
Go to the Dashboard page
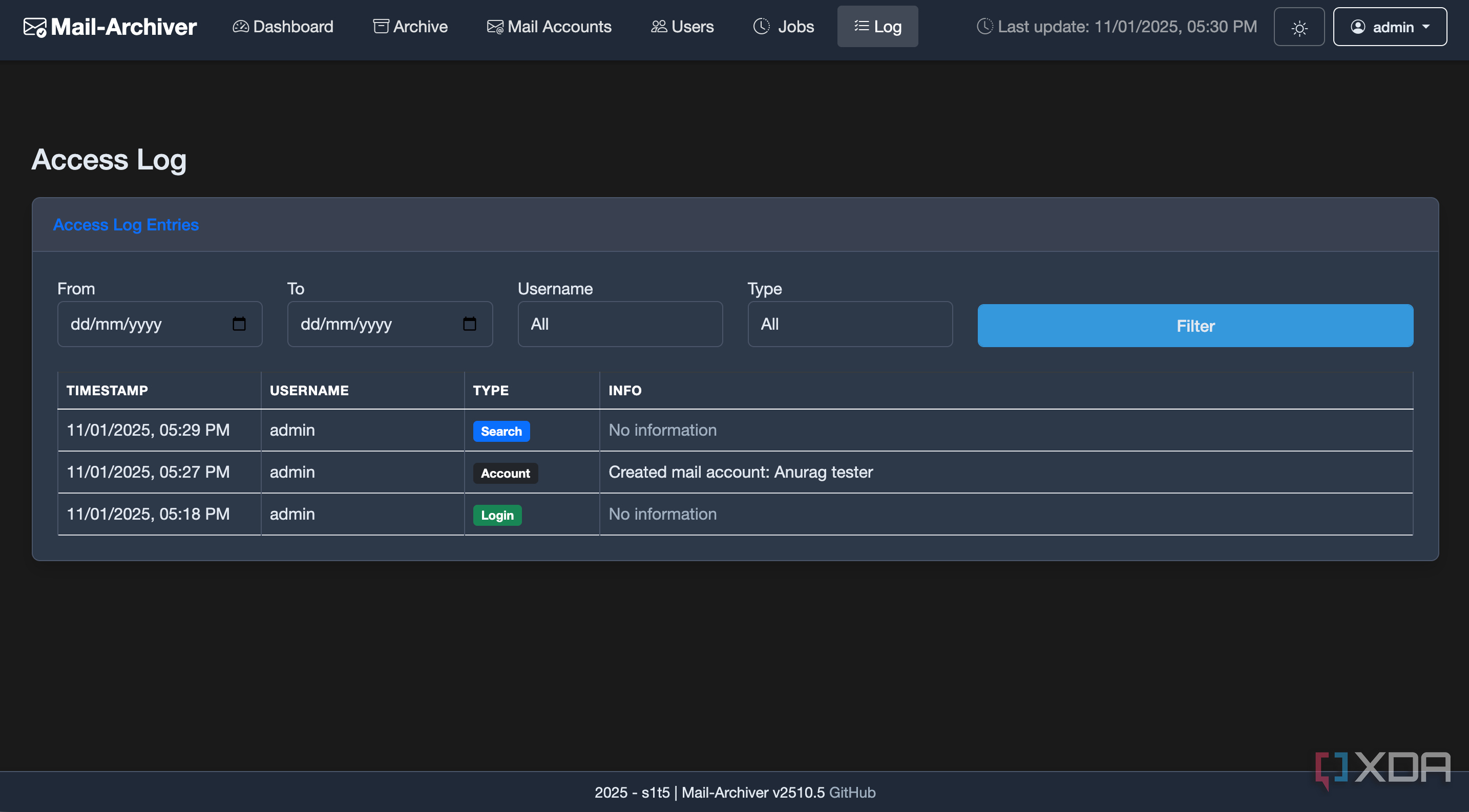(x=283, y=26)
